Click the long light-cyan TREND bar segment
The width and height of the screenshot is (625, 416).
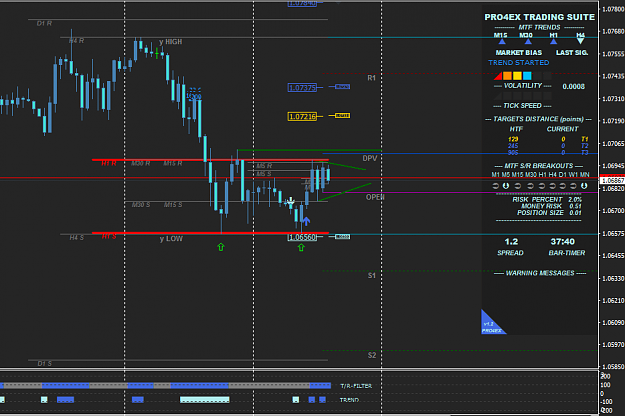[x=205, y=400]
